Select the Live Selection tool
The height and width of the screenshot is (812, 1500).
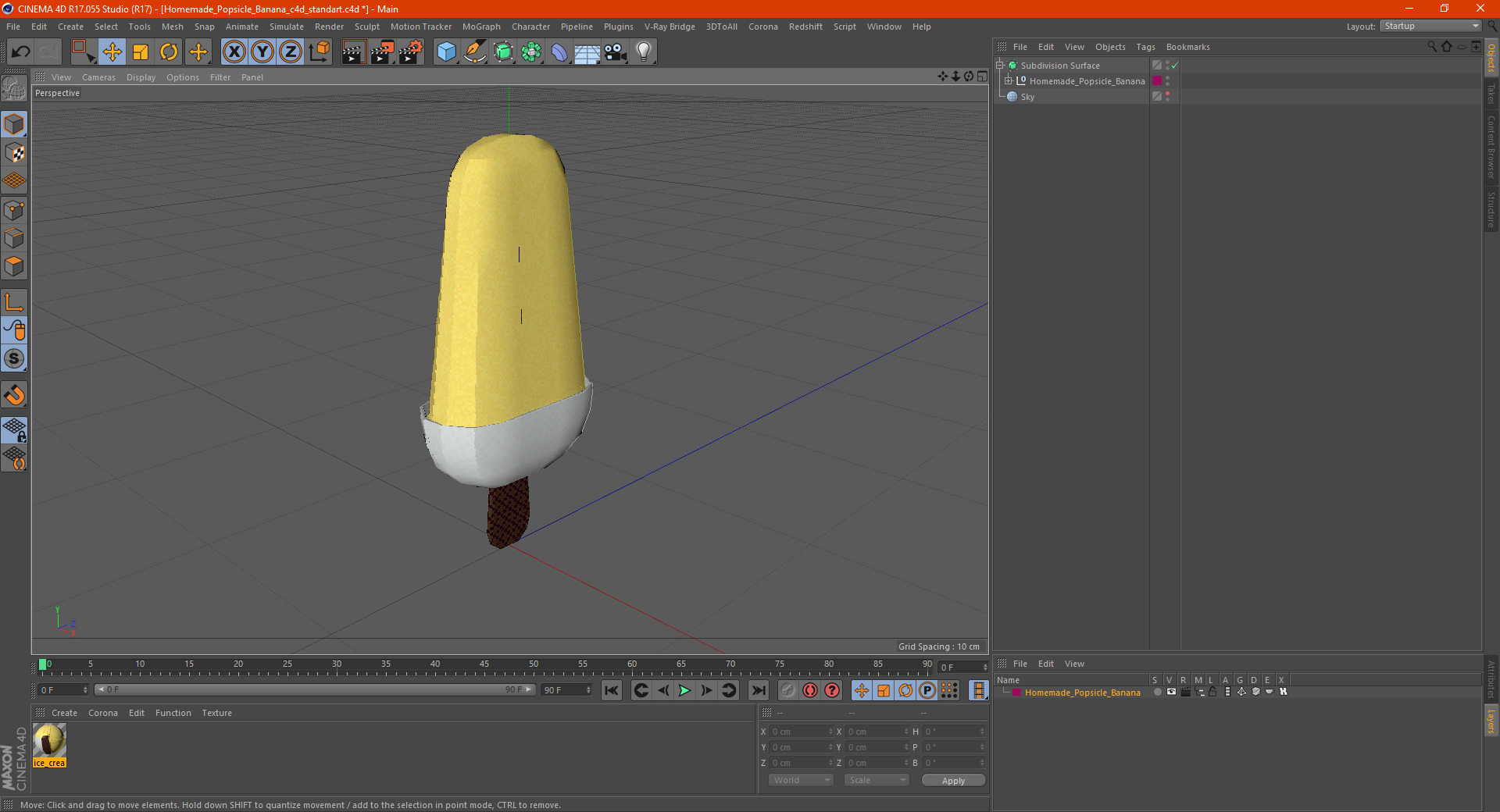tap(83, 52)
